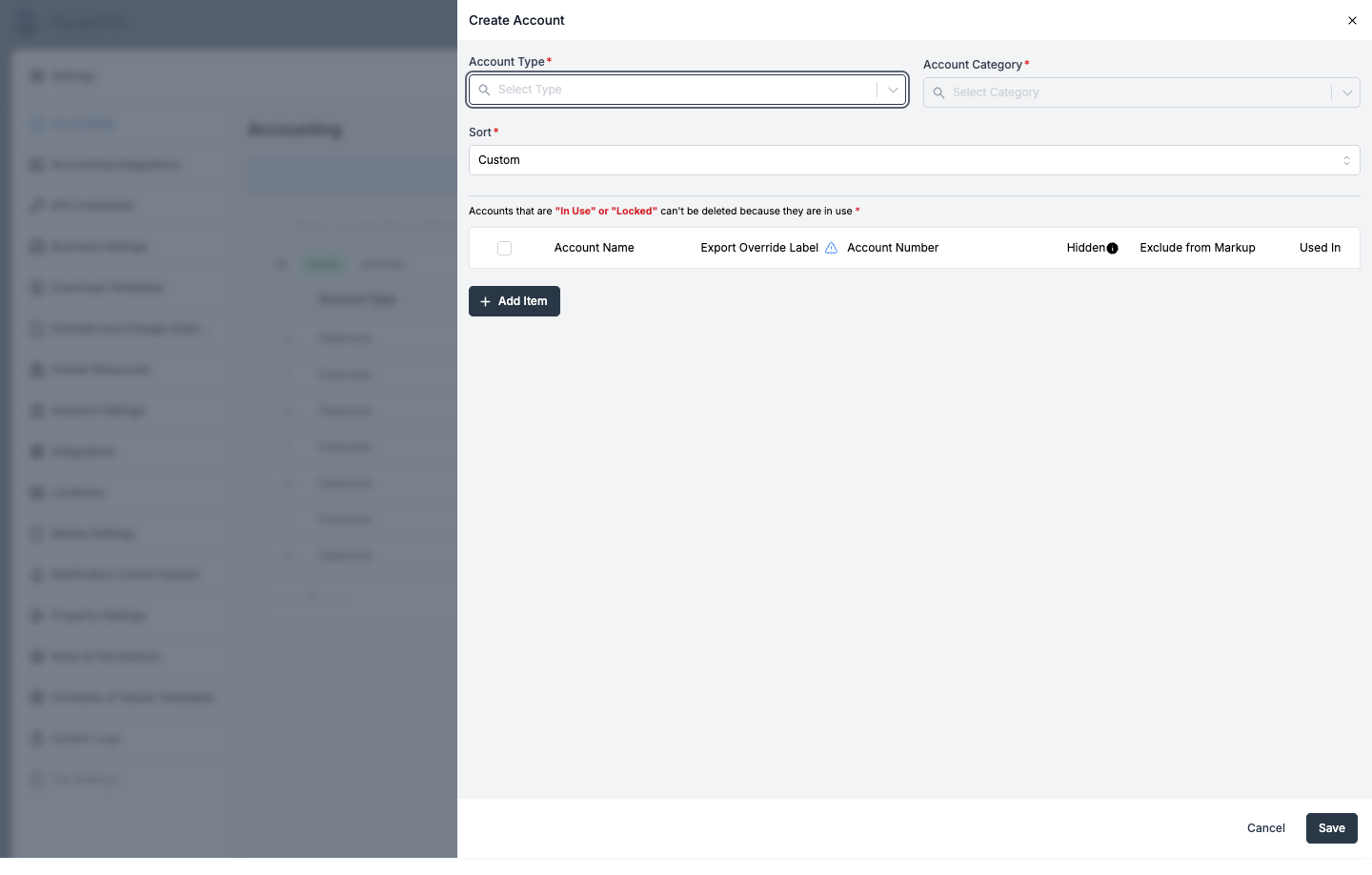The image size is (1372, 875).
Task: Click the Account Name column header
Action: [595, 248]
